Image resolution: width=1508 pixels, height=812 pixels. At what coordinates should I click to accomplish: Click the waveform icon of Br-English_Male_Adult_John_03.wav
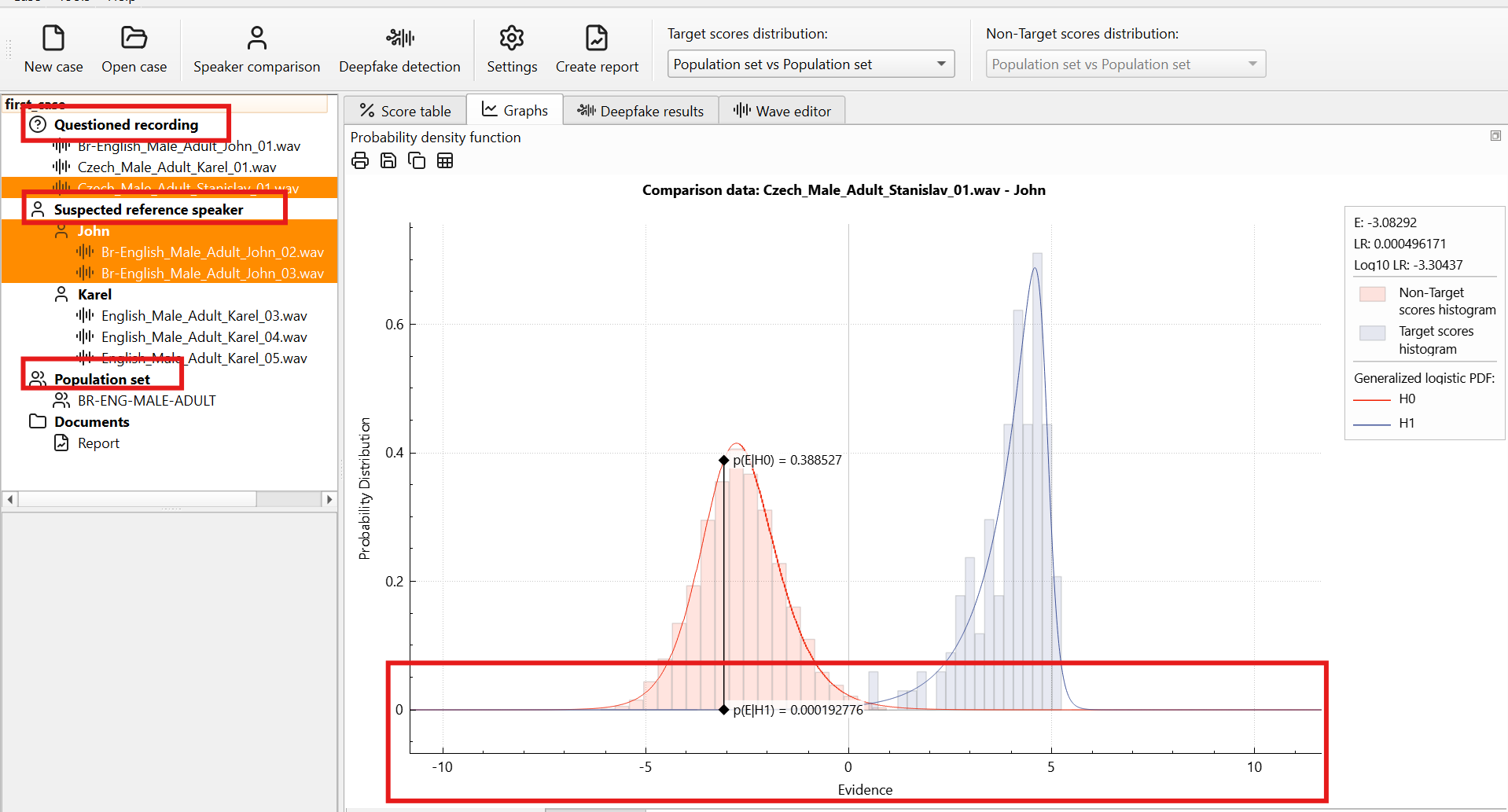[x=85, y=273]
